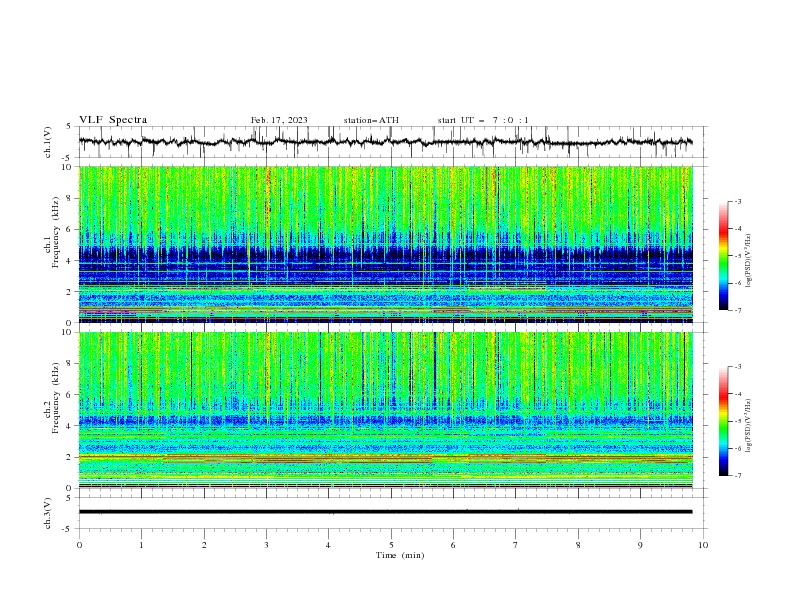Click tick label "5" on the Time axis
The image size is (792, 612).
(x=391, y=545)
